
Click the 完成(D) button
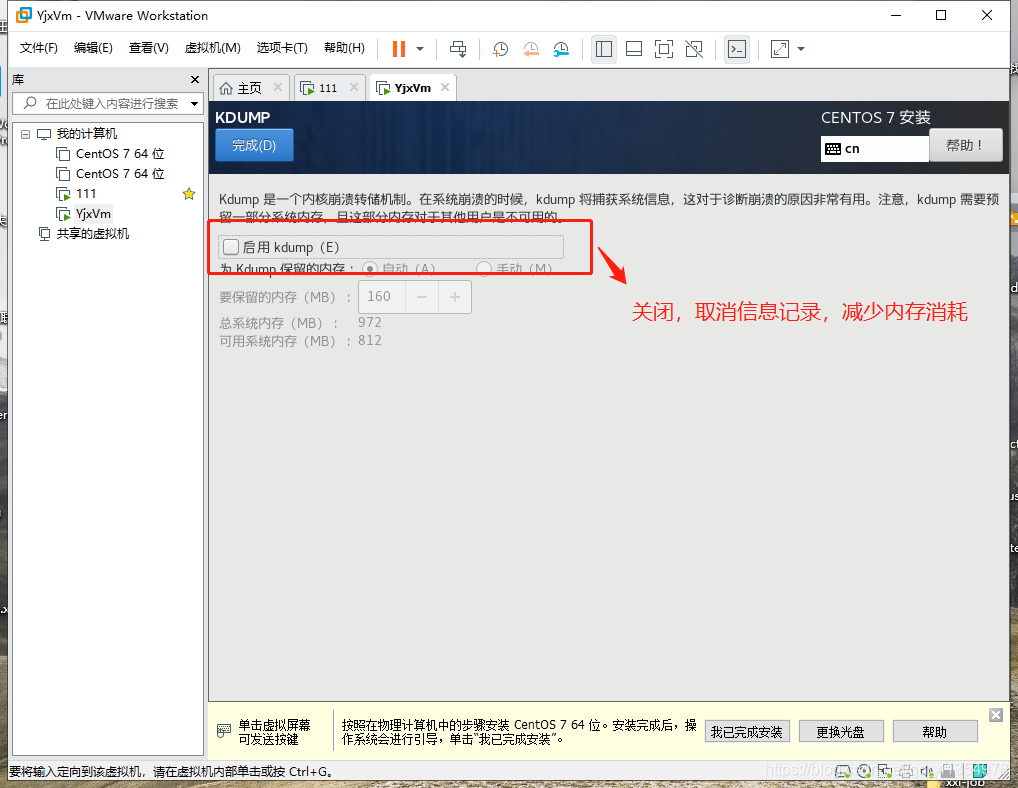tap(254, 144)
